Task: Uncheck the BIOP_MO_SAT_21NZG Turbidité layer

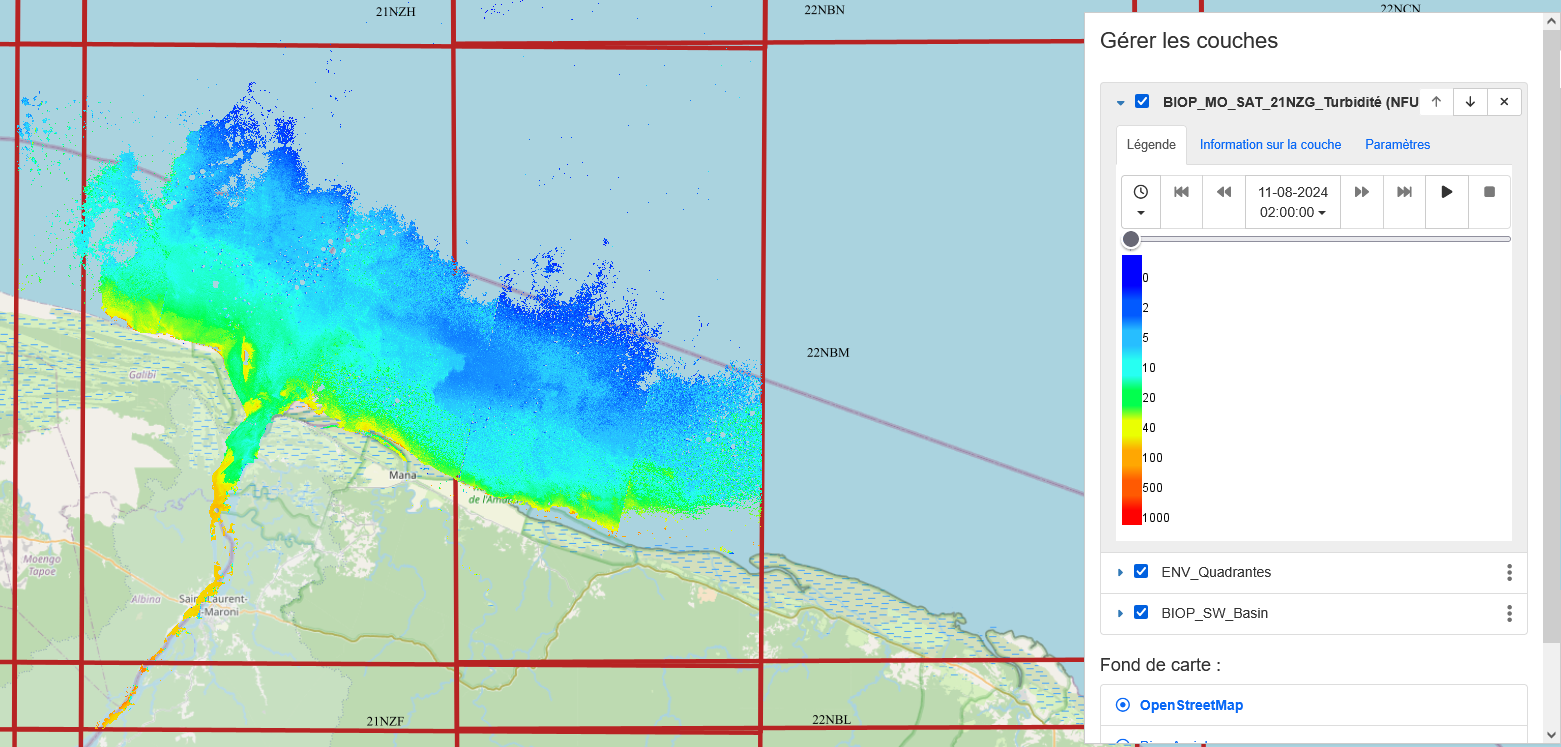Action: (1142, 101)
